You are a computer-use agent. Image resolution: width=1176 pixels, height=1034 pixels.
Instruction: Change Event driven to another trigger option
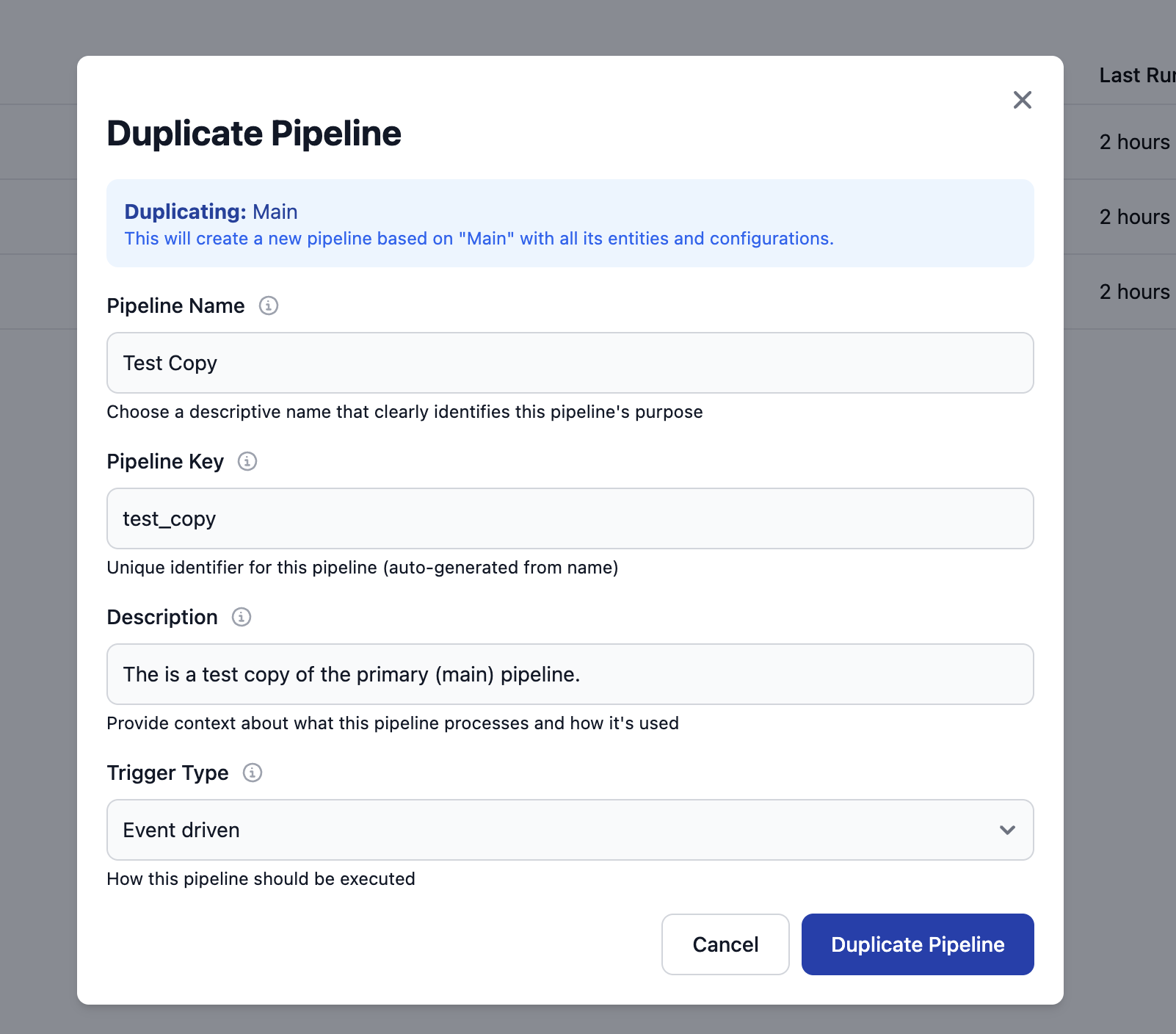570,831
